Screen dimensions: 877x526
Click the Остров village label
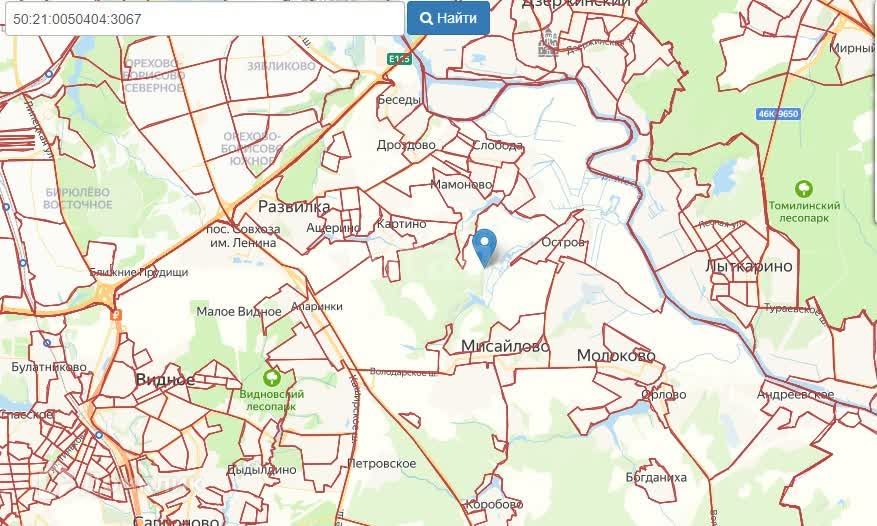tap(563, 242)
